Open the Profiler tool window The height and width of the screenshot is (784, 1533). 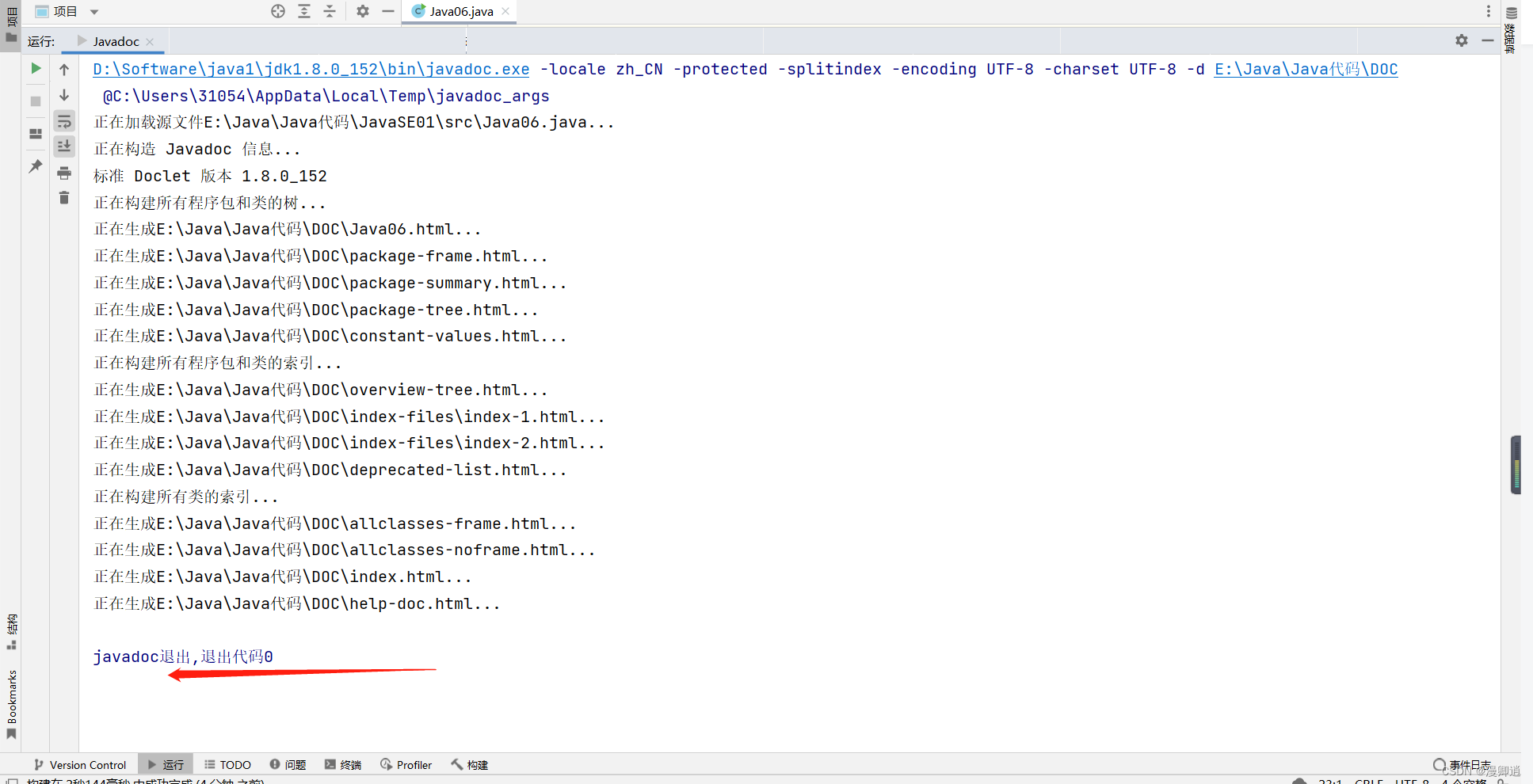406,765
